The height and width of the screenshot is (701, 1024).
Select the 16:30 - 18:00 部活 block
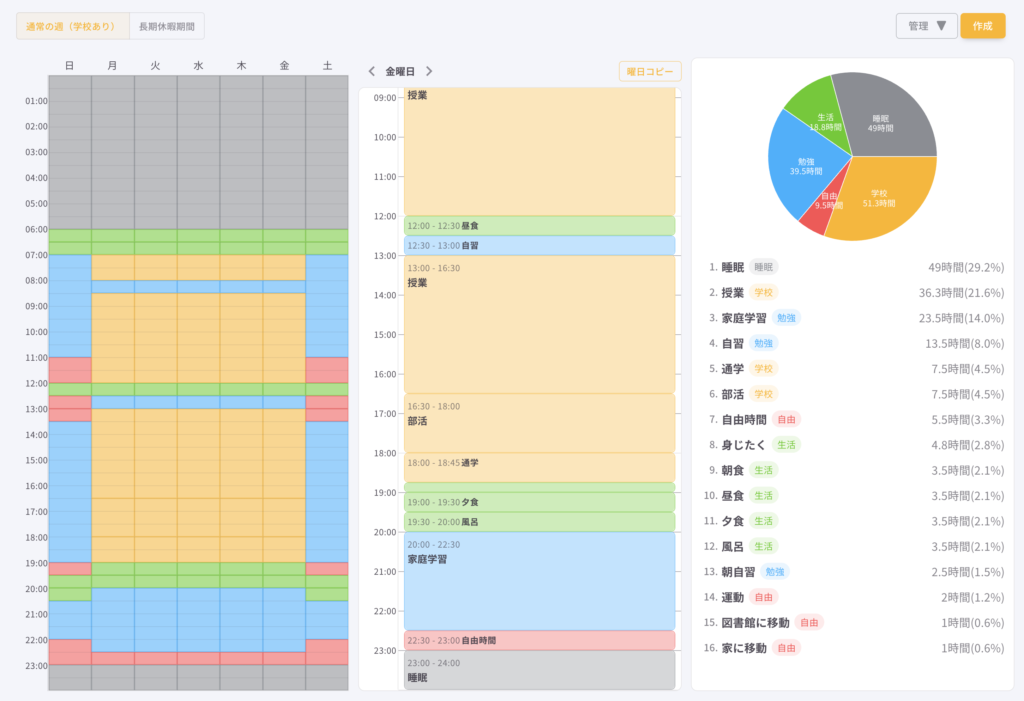point(539,422)
